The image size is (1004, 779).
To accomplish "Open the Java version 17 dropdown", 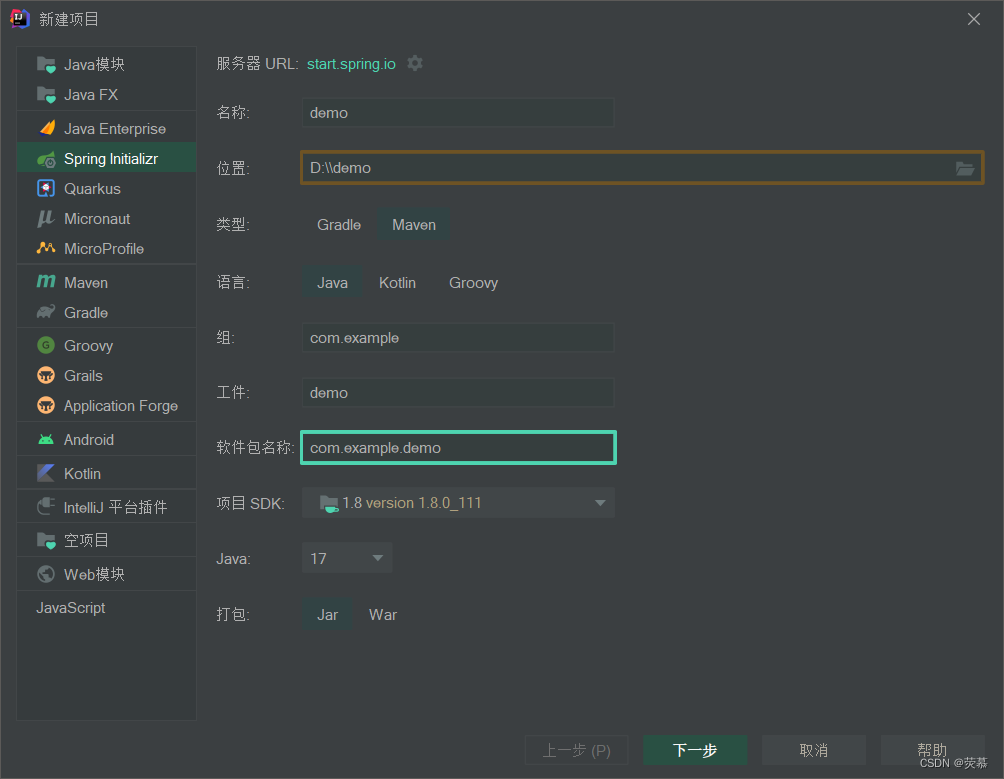I will (x=347, y=559).
